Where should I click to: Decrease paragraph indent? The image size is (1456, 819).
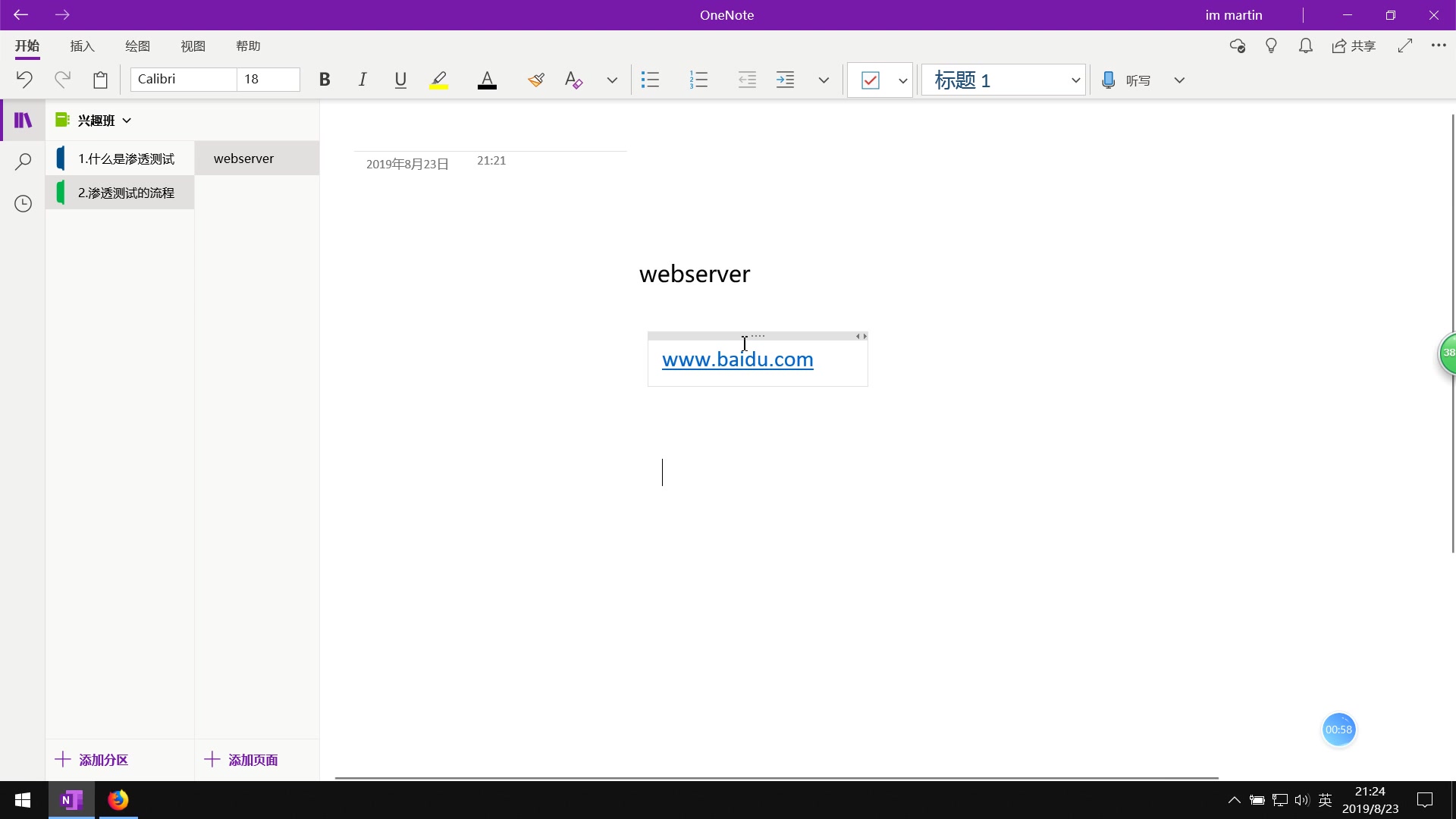click(x=747, y=80)
